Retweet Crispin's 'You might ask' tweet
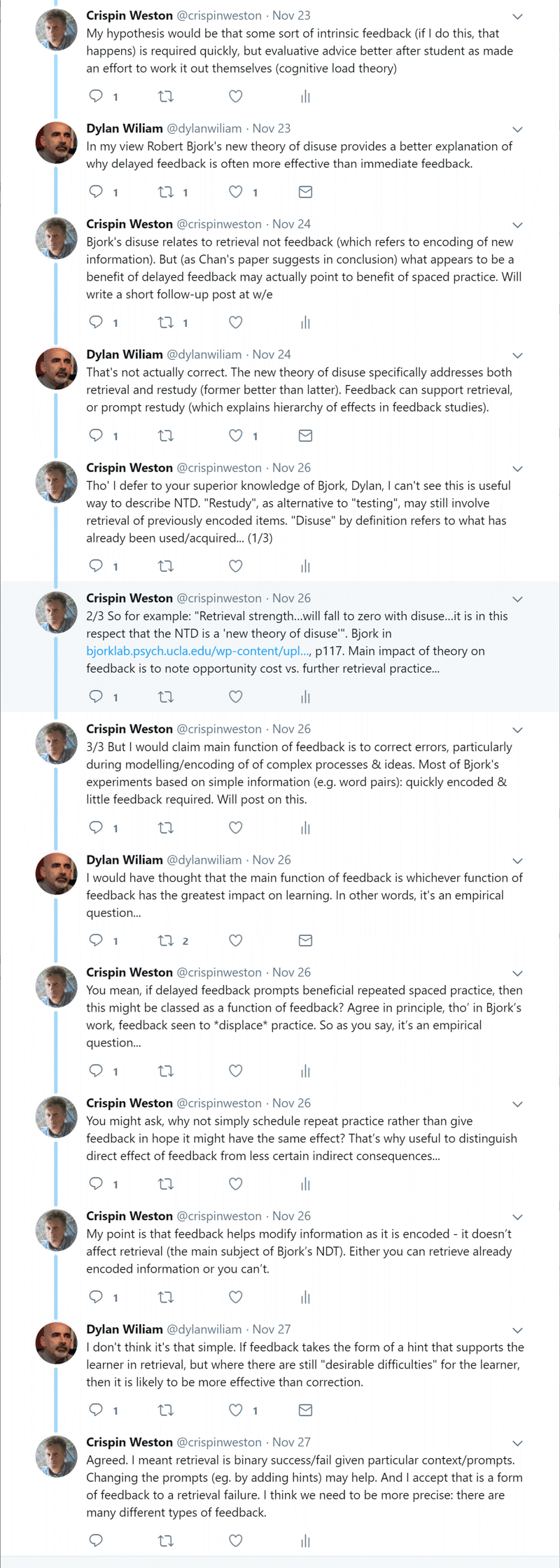560x1568 pixels. pos(166,1184)
